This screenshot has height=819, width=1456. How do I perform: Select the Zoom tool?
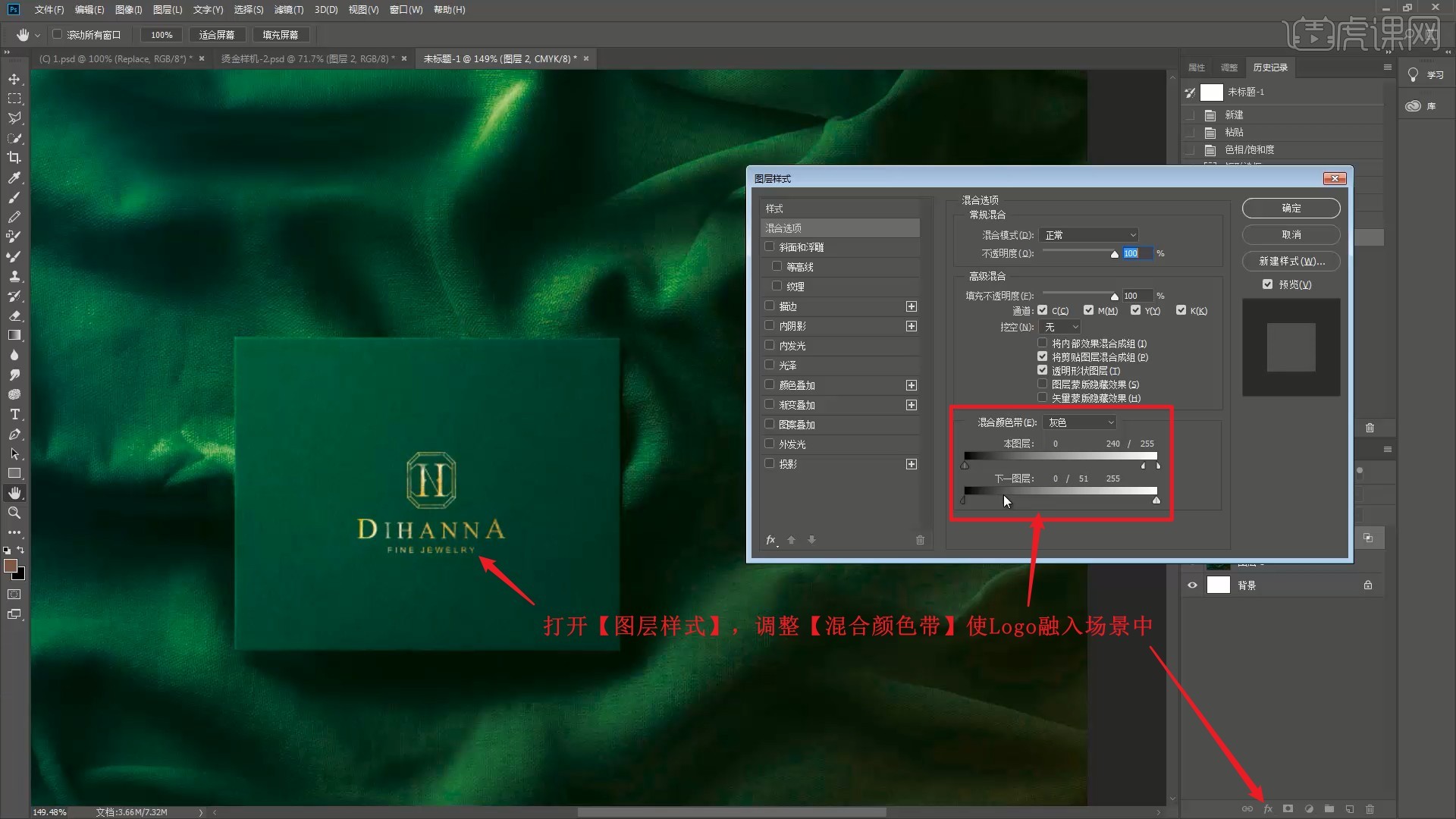[14, 513]
